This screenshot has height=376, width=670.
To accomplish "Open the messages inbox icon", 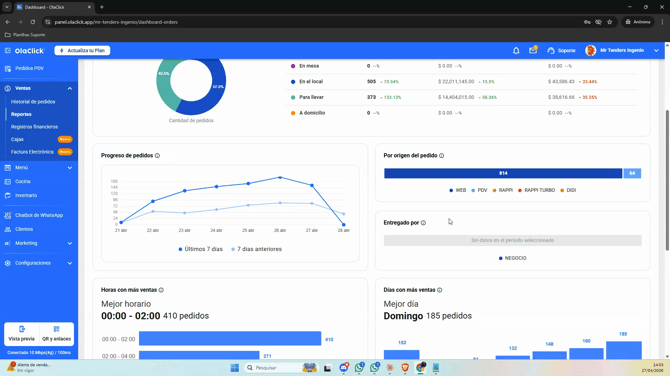I will pos(533,50).
